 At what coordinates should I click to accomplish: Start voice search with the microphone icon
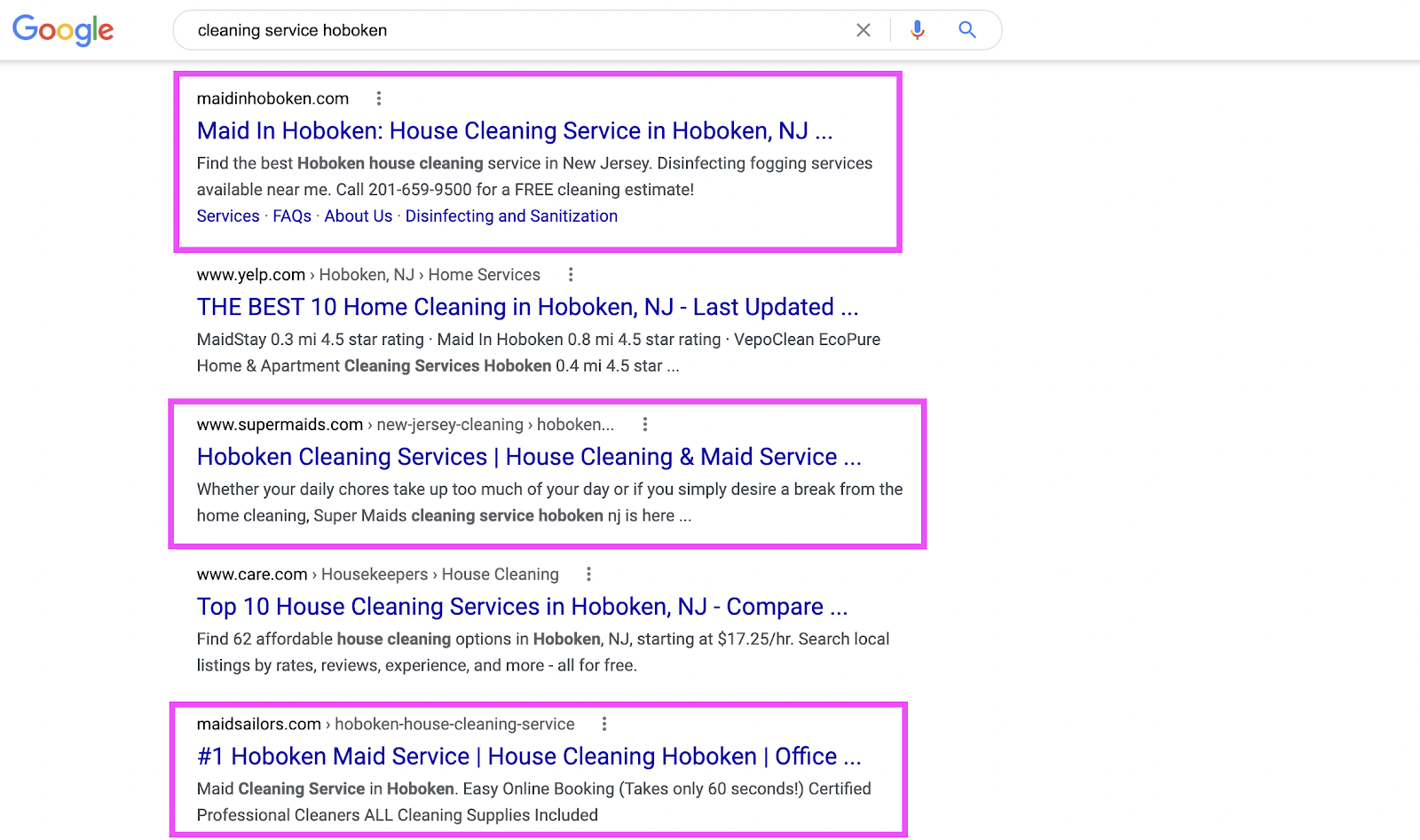(x=918, y=30)
